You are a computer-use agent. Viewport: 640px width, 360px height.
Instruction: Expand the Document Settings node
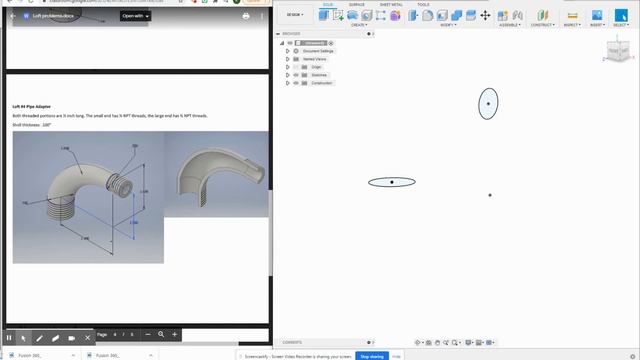point(287,51)
